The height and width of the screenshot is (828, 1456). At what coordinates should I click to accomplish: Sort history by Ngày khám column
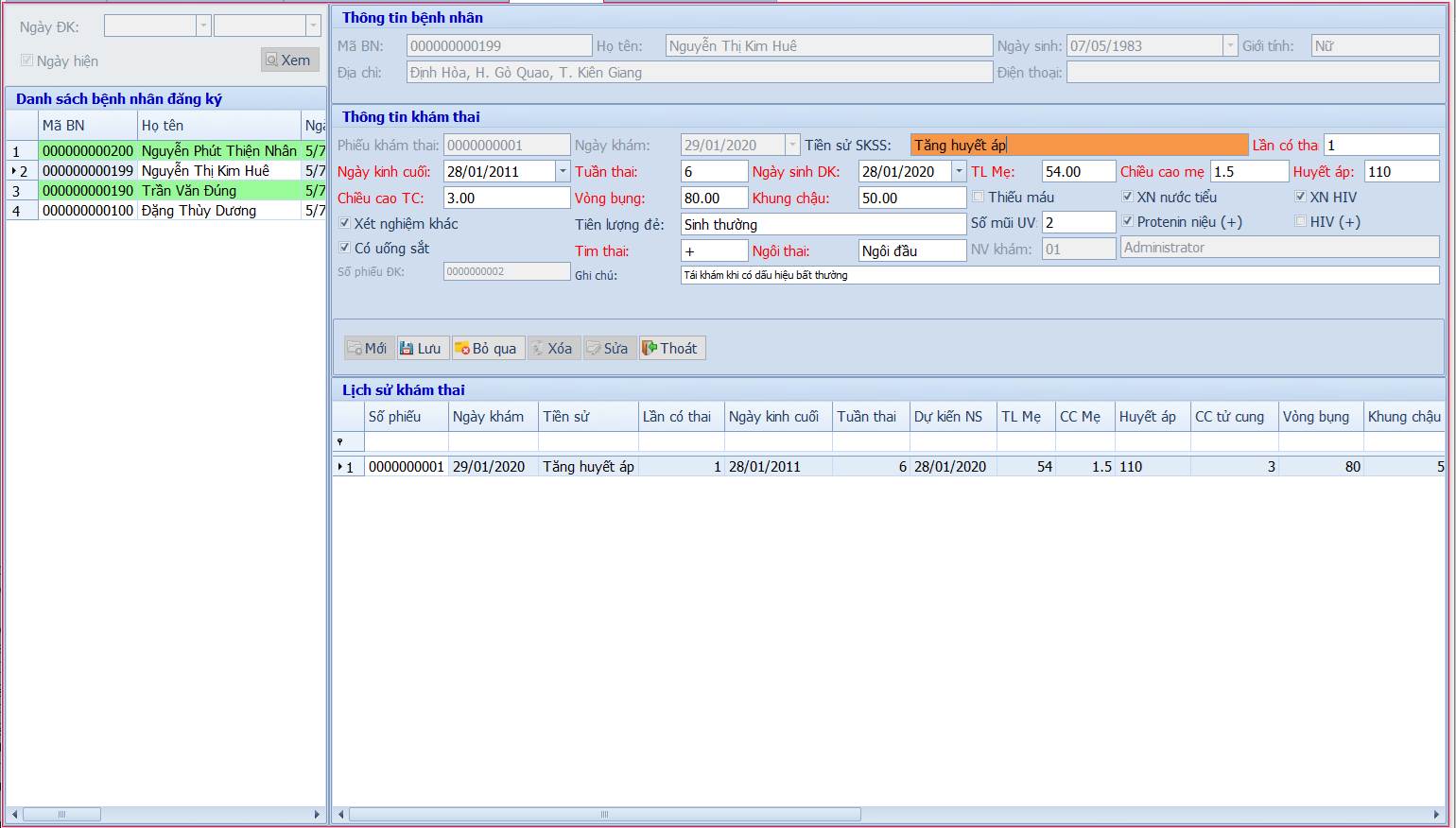click(494, 416)
